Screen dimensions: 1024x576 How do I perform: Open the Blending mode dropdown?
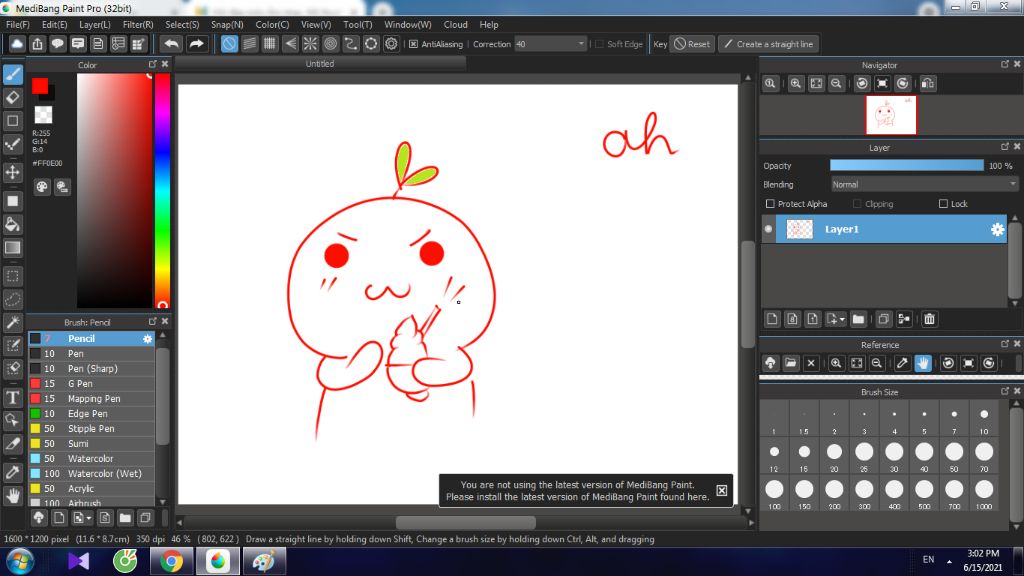pos(924,185)
